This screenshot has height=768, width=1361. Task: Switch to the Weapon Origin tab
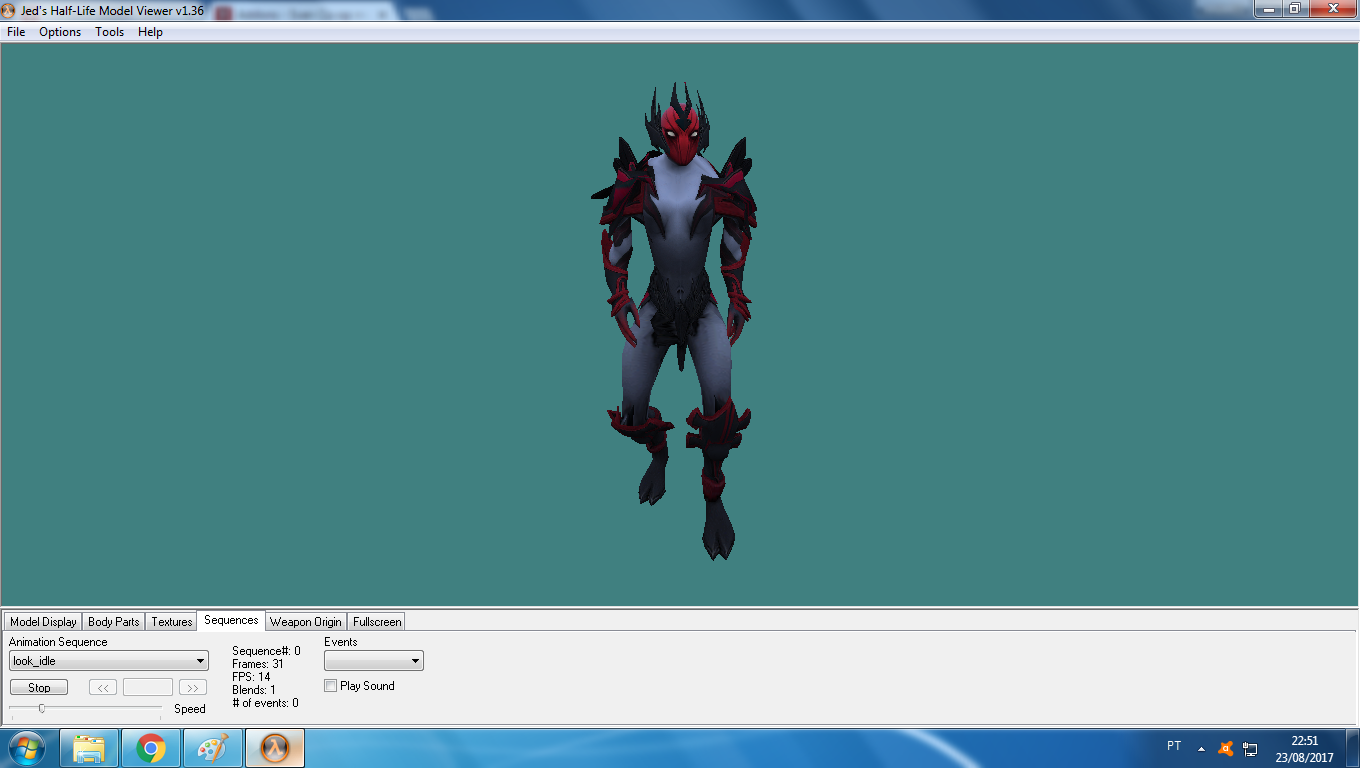pyautogui.click(x=306, y=621)
